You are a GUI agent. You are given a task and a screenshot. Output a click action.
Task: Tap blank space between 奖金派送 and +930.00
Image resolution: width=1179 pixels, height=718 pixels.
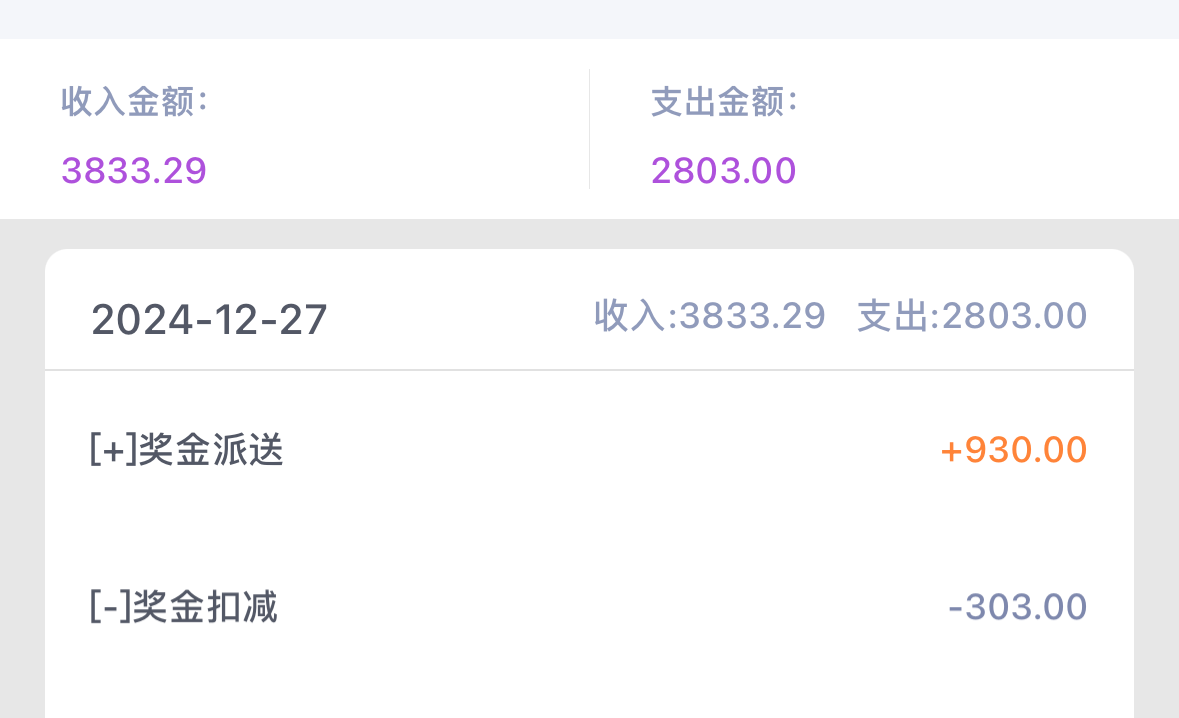click(x=610, y=450)
